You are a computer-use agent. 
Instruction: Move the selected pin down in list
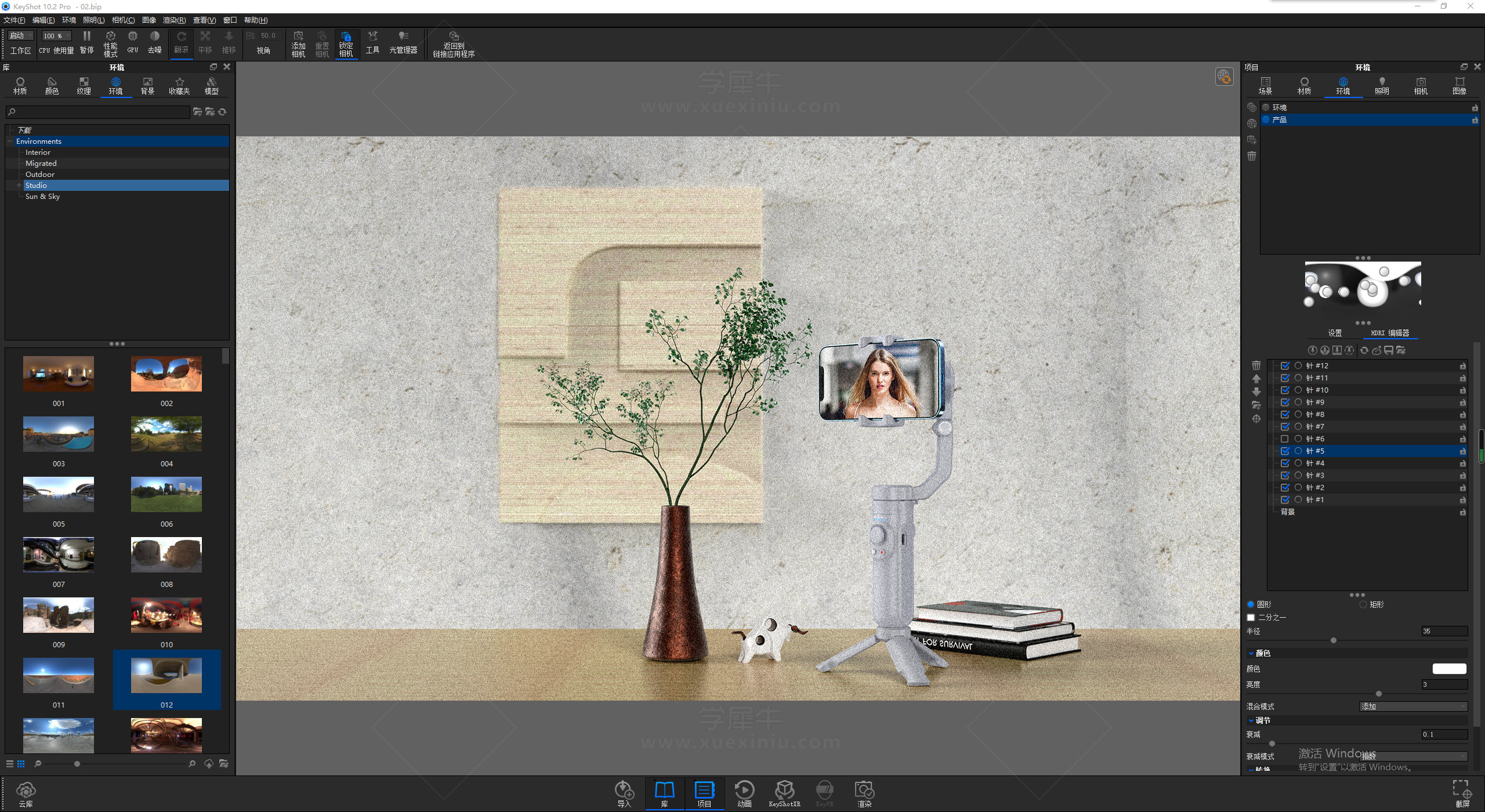[x=1256, y=392]
